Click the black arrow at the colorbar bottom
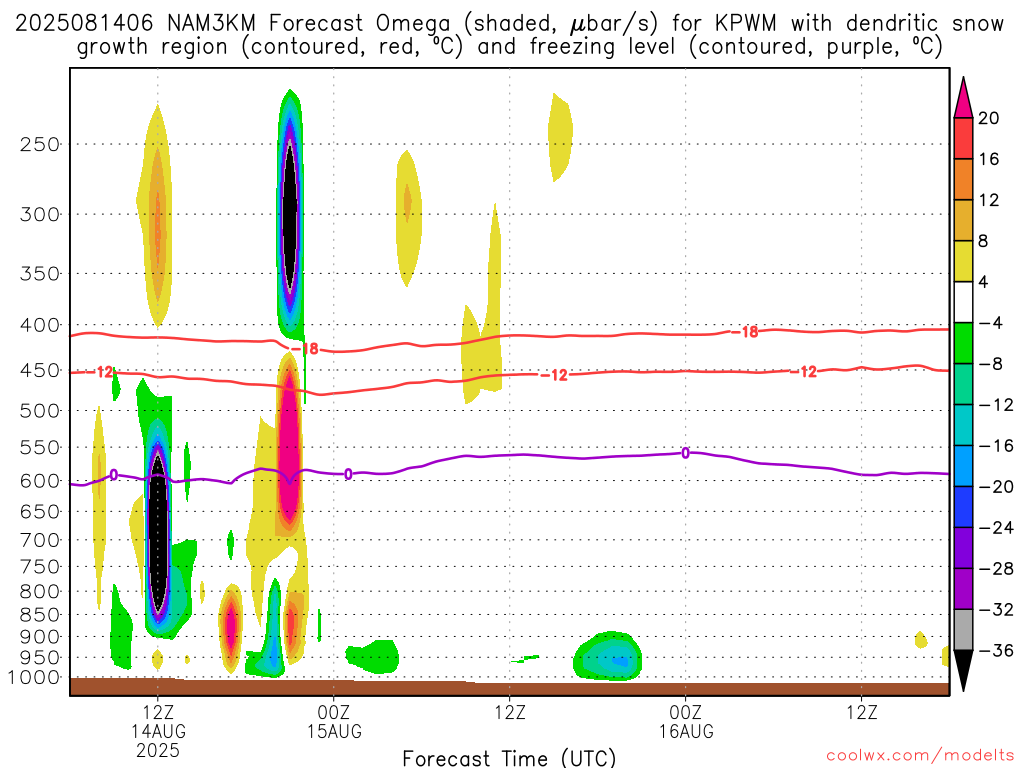Viewport: 1024px width, 768px height. [x=963, y=671]
